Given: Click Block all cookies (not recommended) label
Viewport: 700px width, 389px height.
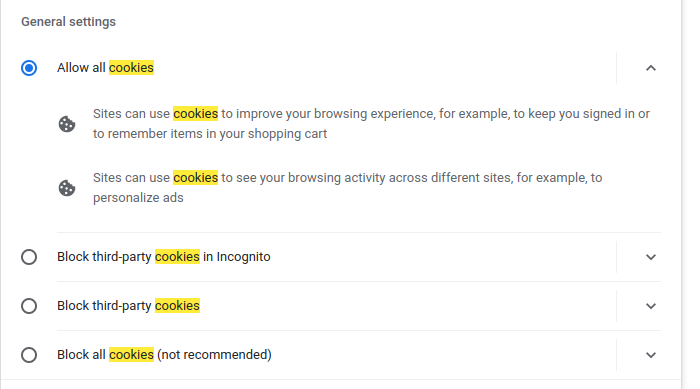Looking at the screenshot, I should pyautogui.click(x=164, y=355).
